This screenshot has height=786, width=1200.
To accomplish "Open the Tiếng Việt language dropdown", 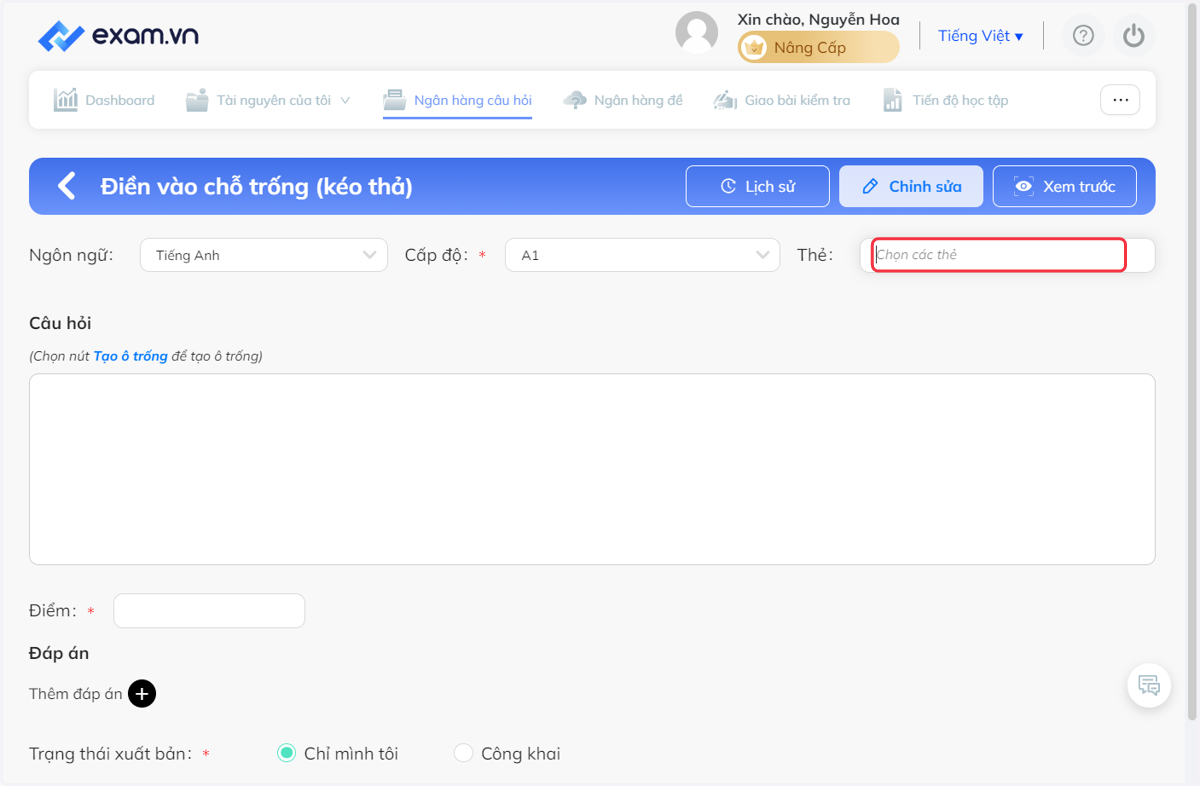I will [x=980, y=36].
